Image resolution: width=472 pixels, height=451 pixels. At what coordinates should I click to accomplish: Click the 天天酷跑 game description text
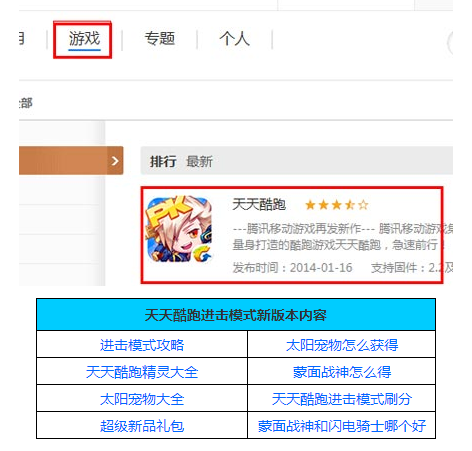[343, 237]
